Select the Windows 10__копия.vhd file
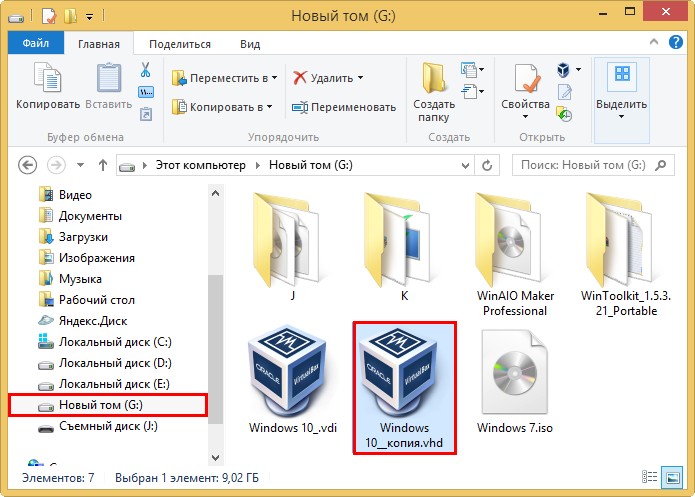Screen dimensions: 695x497 (404, 387)
